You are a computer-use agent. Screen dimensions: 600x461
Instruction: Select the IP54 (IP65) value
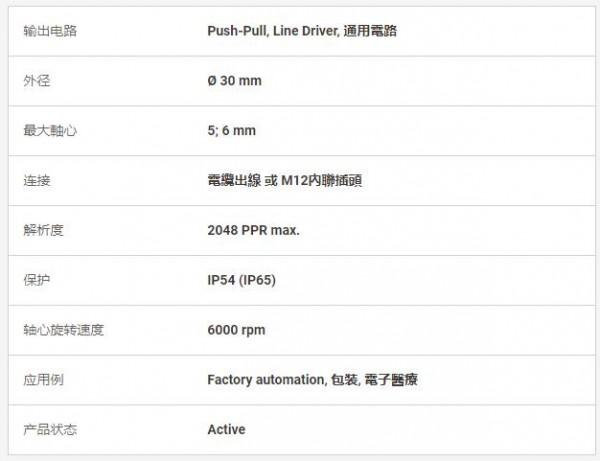pyautogui.click(x=241, y=281)
